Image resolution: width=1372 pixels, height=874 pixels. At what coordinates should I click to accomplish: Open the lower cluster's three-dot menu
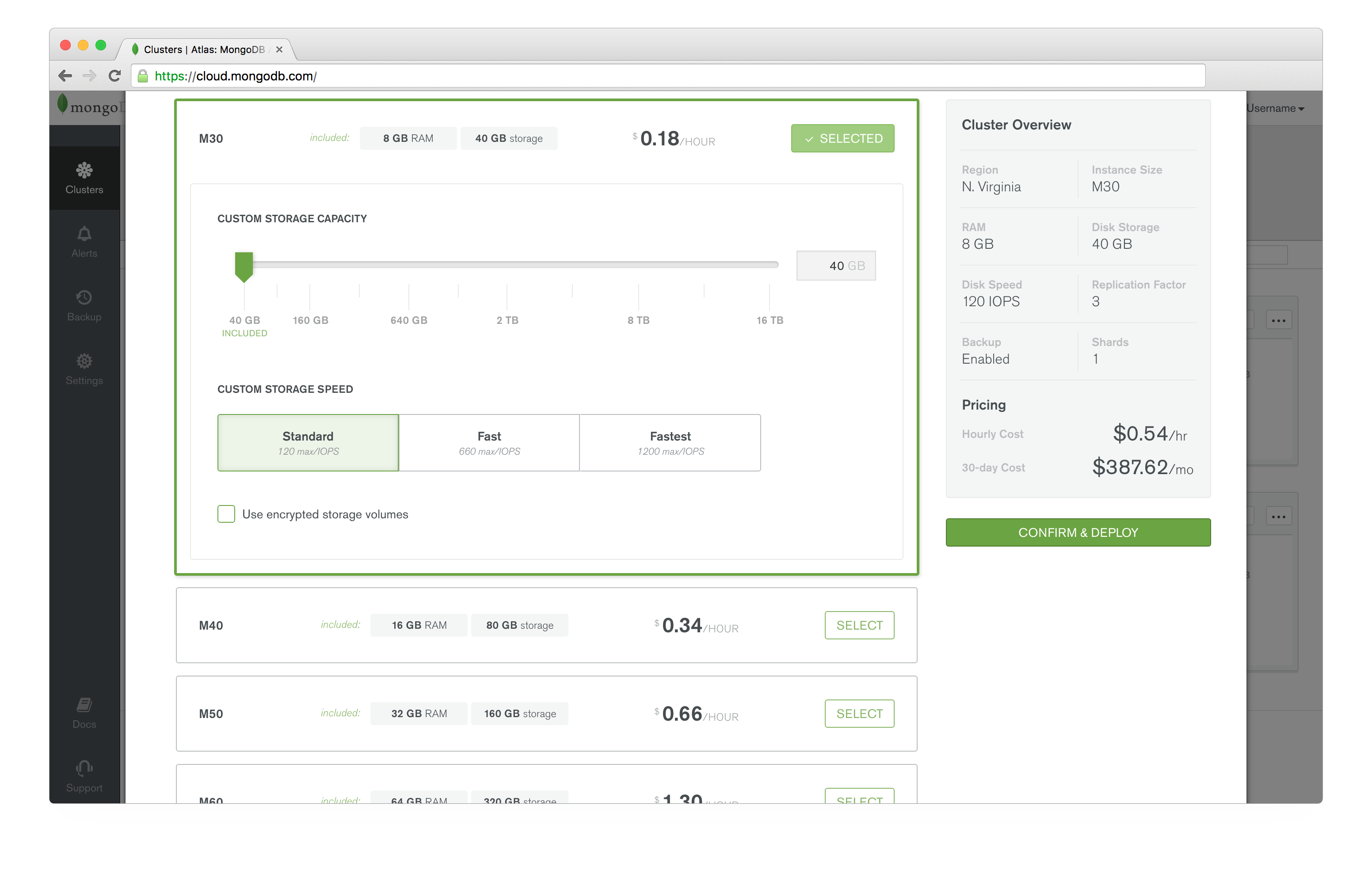pyautogui.click(x=1278, y=517)
